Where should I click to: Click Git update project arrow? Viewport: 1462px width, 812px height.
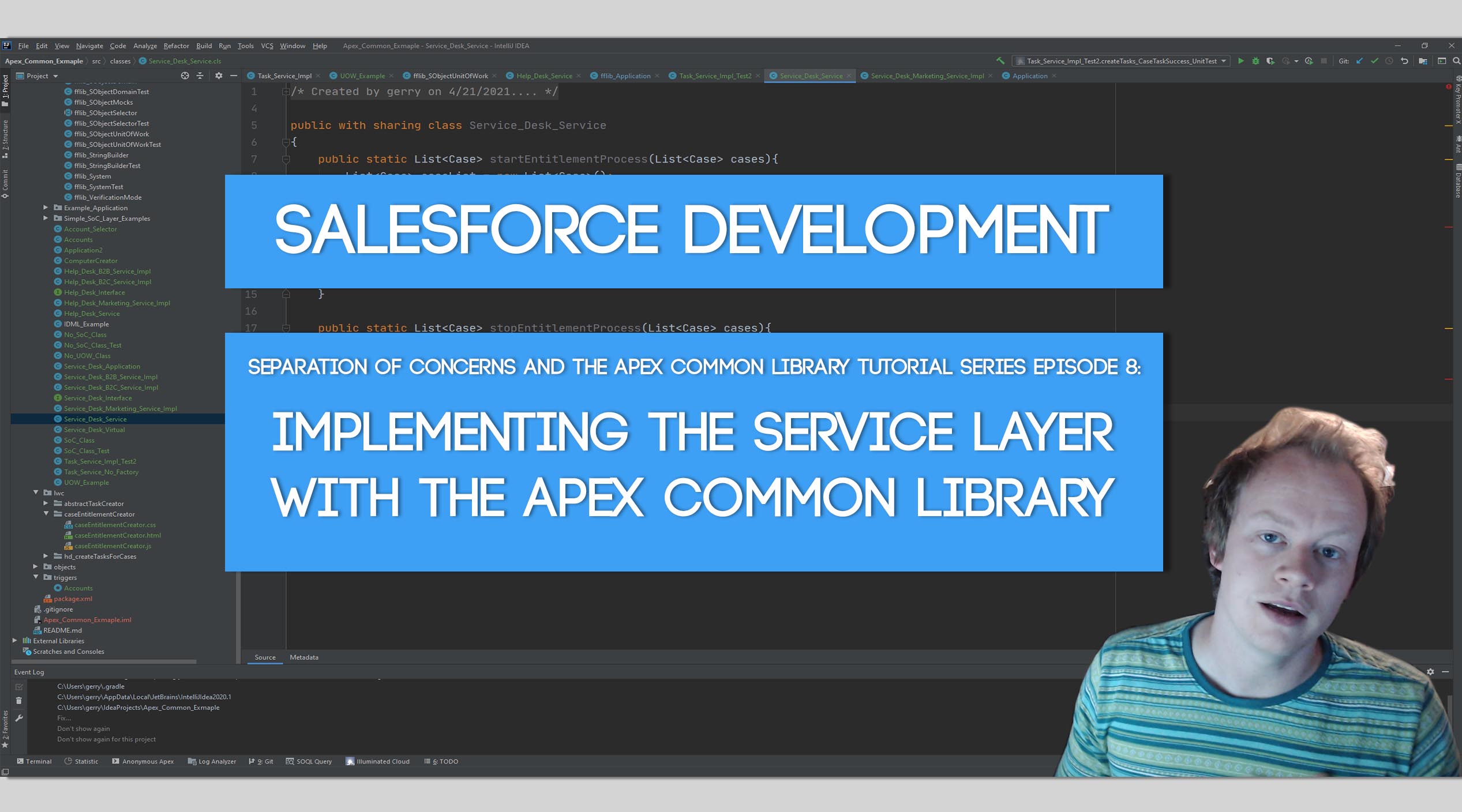click(x=1360, y=61)
